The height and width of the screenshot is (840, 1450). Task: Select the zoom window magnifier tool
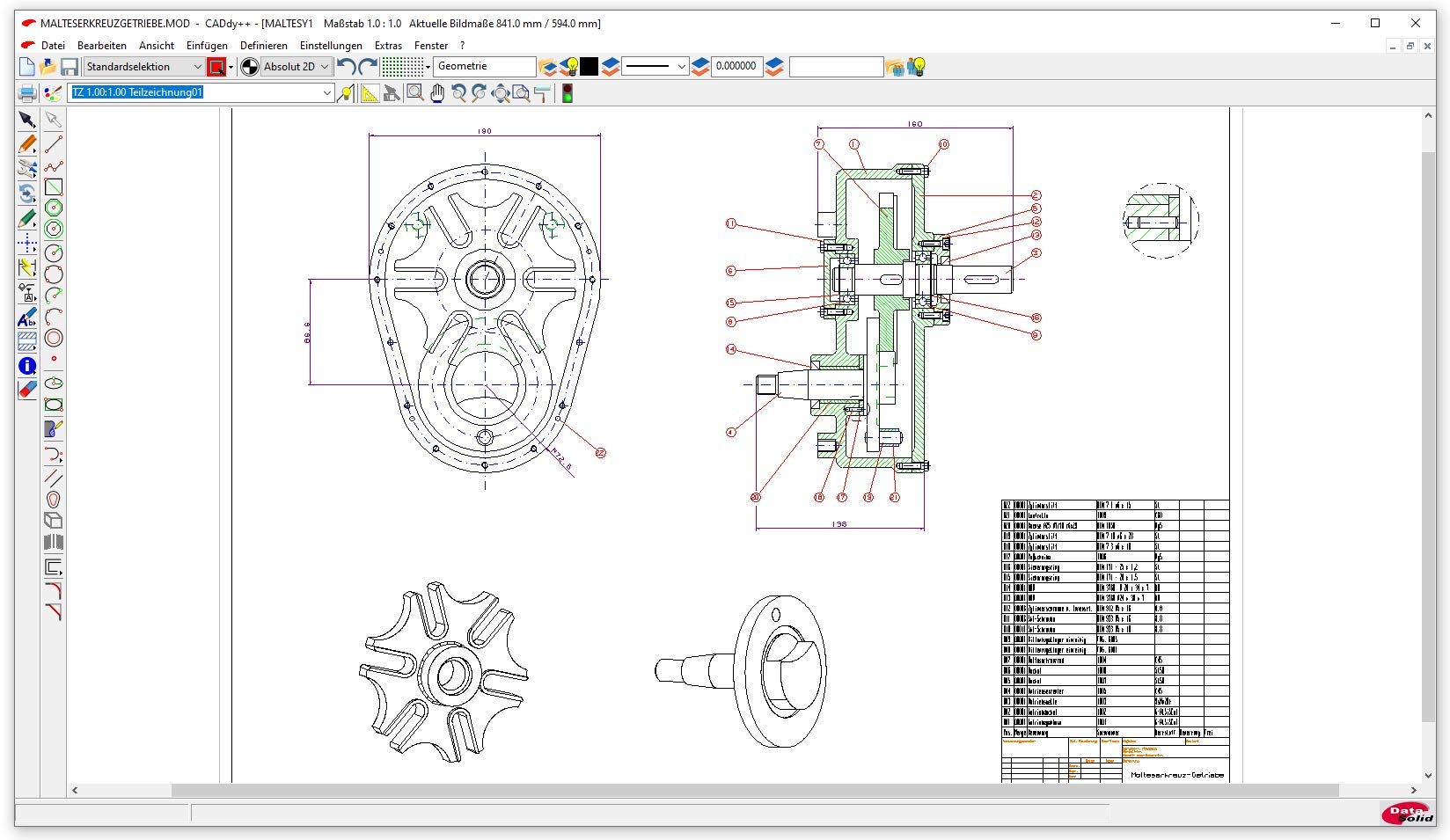click(x=415, y=93)
